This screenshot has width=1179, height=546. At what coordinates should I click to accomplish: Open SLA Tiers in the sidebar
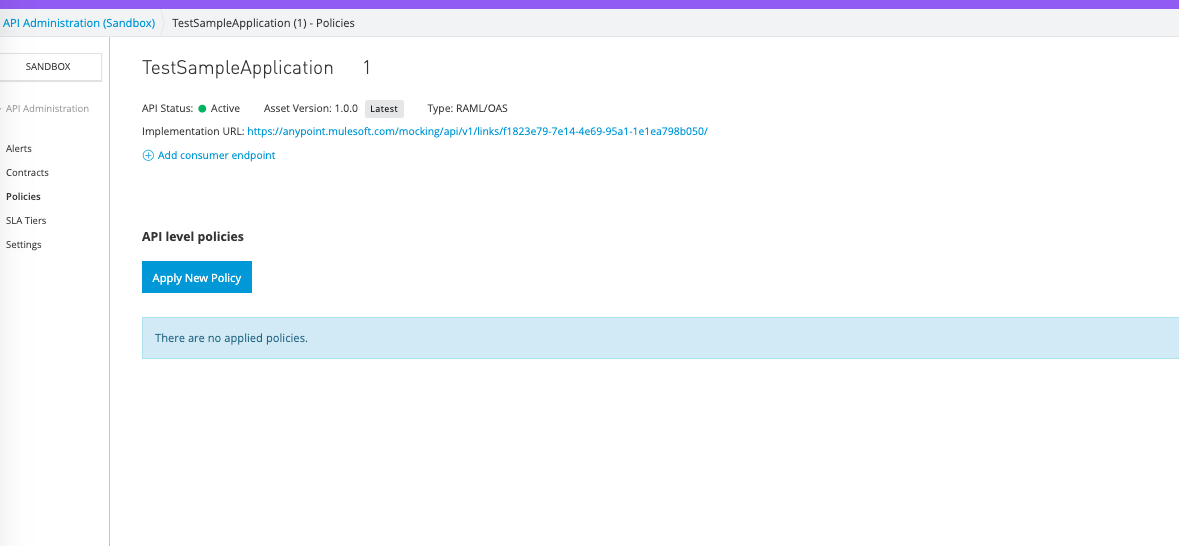pos(26,221)
